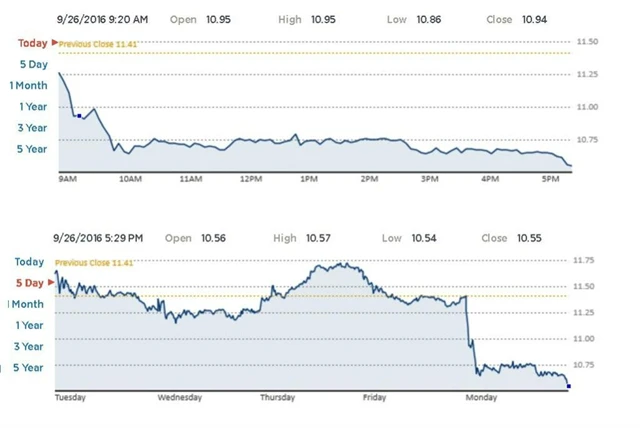Image resolution: width=640 pixels, height=428 pixels.
Task: Choose 1 Month range on the weekly chart
Action: pyautogui.click(x=27, y=303)
